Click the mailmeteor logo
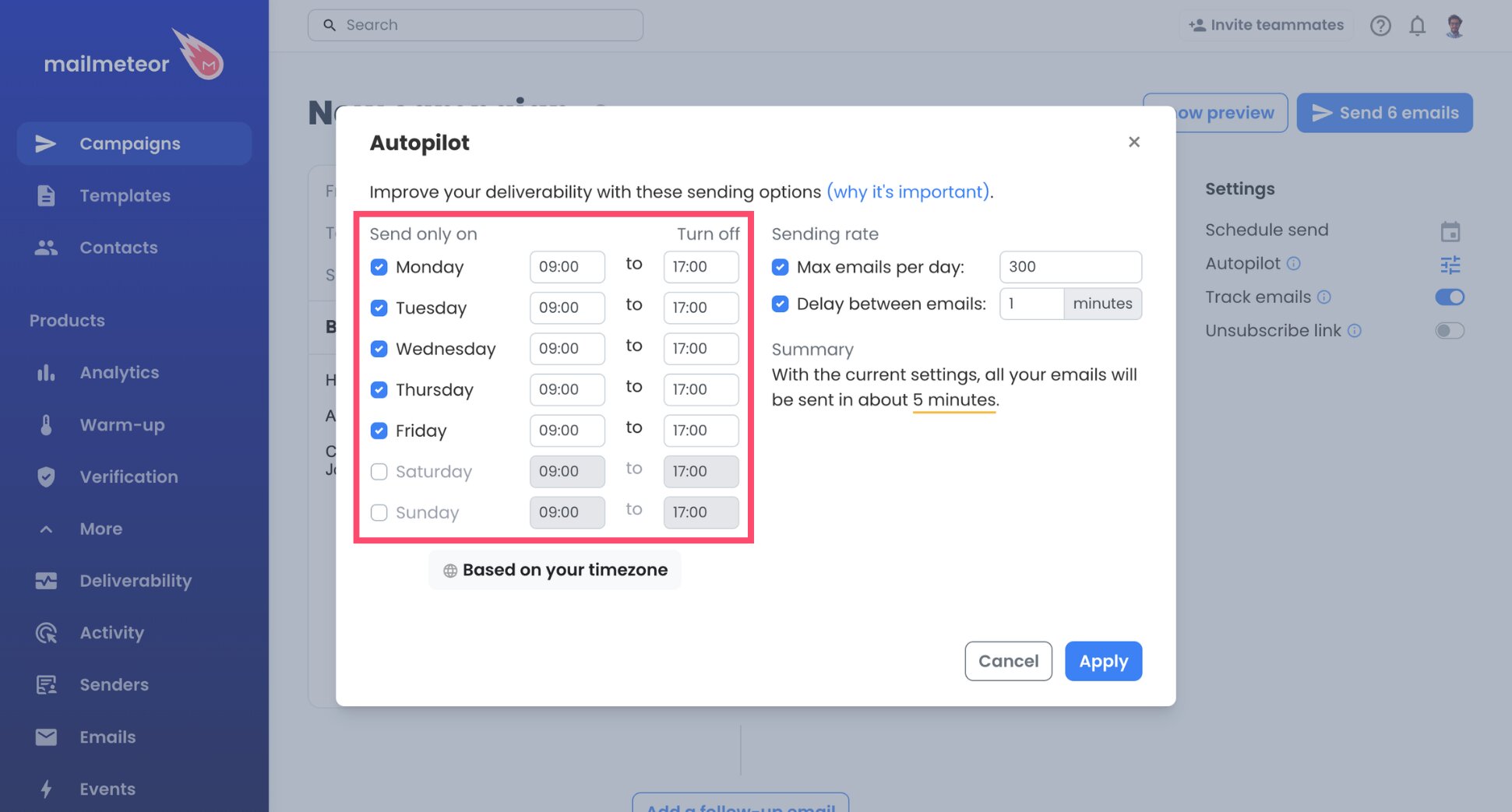 [133, 56]
